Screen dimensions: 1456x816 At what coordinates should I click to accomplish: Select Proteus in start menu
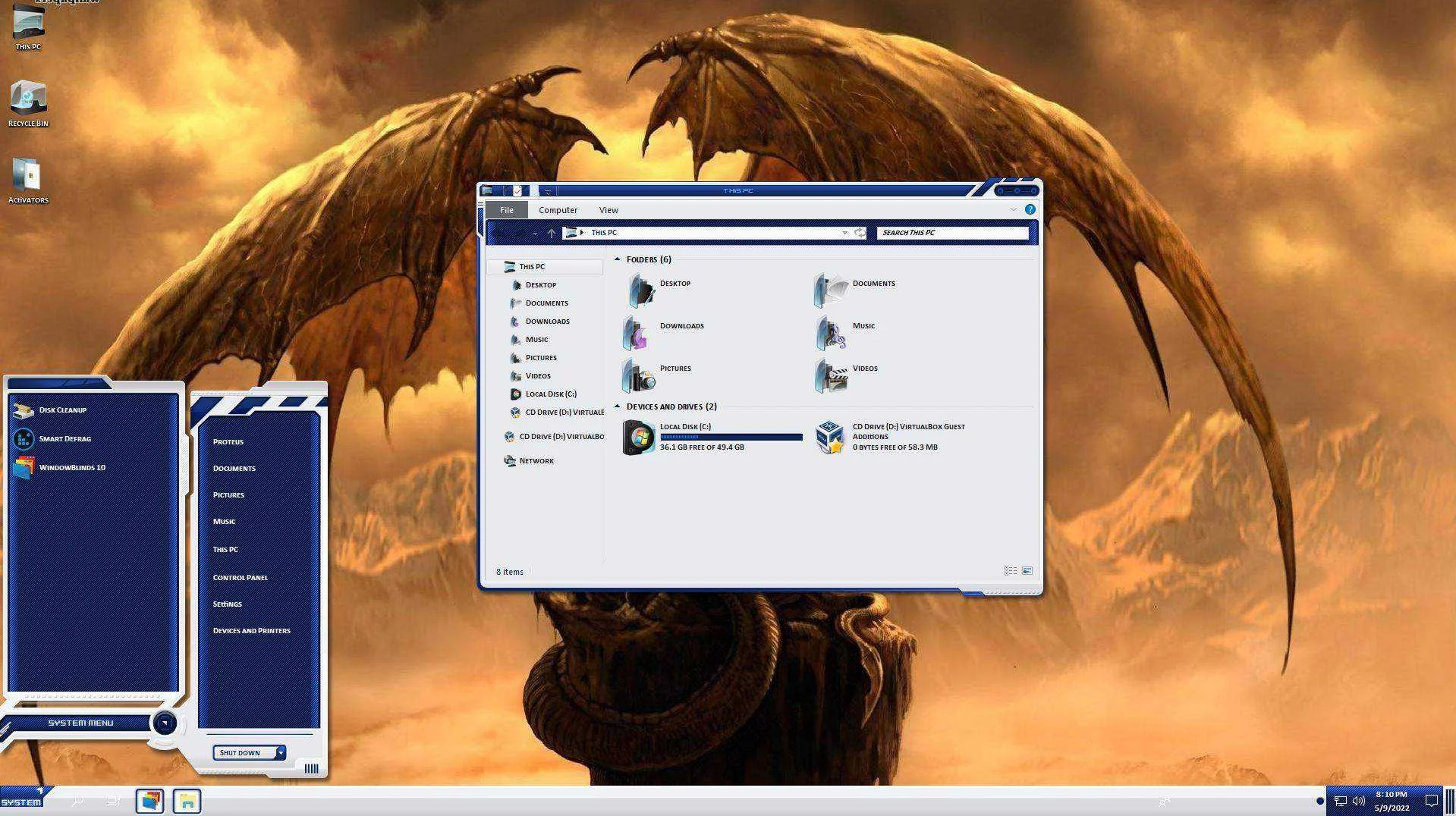[x=228, y=442]
